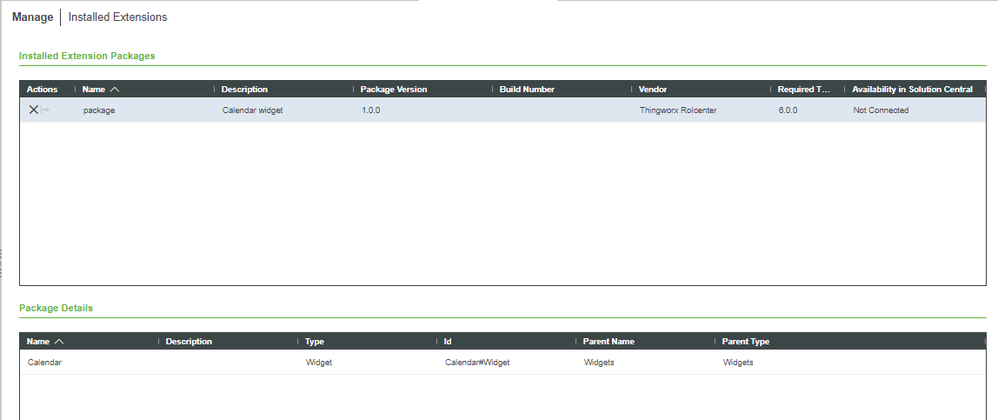
Task: Select the '1.0.0' version cell
Action: 371,110
